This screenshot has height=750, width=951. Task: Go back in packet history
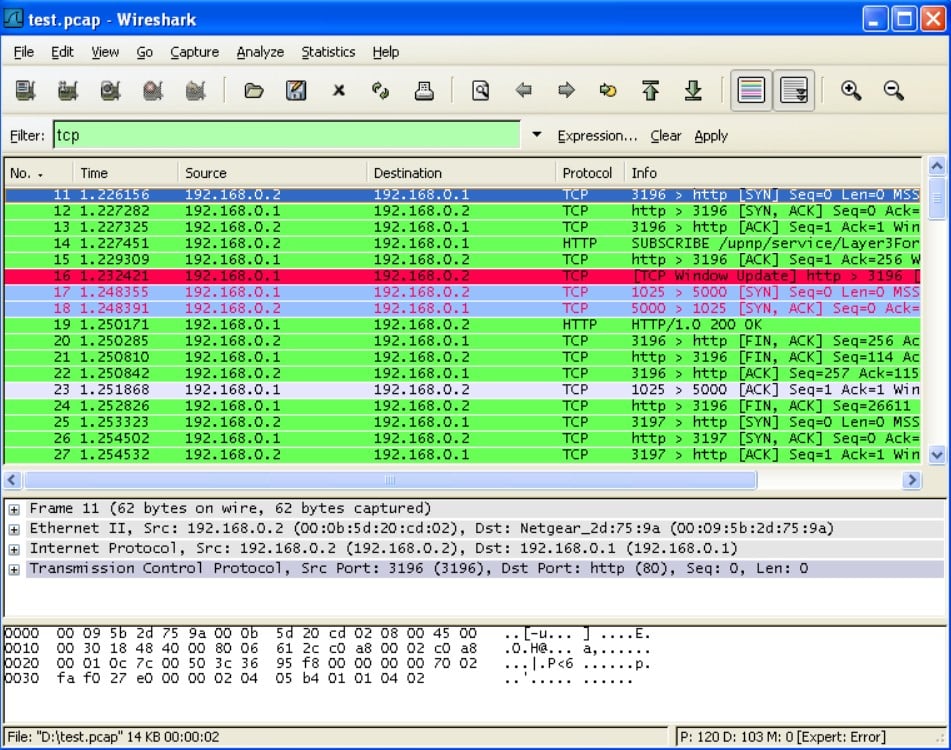[x=523, y=91]
